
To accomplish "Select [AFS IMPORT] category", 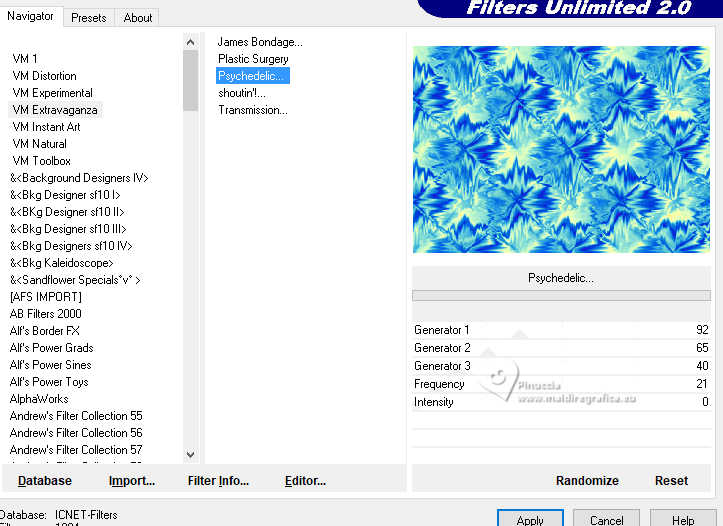I will (x=46, y=297).
